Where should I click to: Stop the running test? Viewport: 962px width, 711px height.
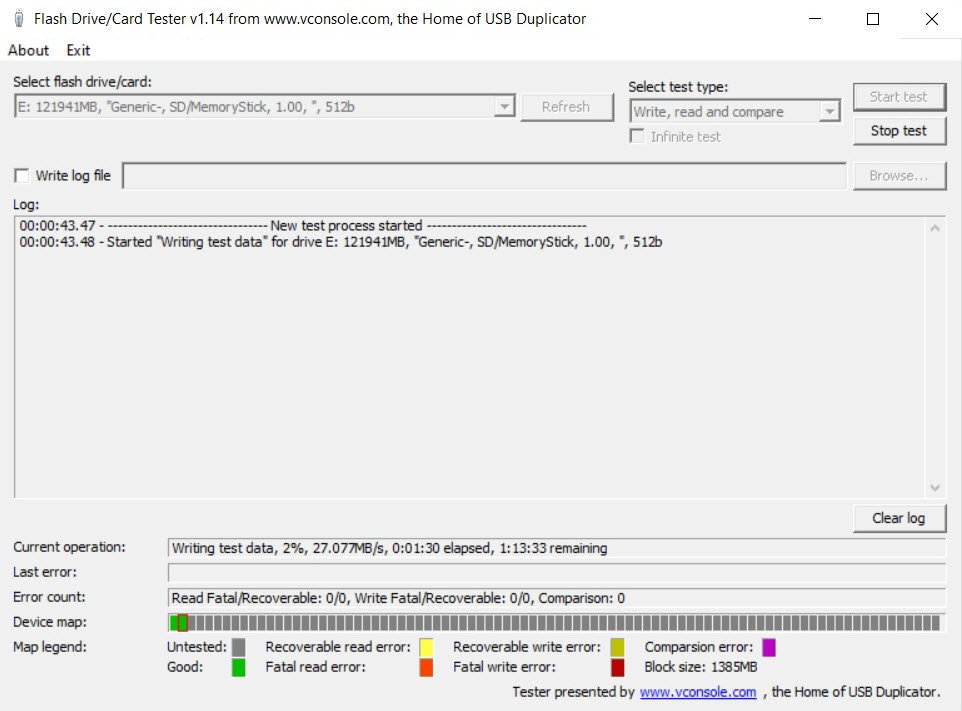899,131
